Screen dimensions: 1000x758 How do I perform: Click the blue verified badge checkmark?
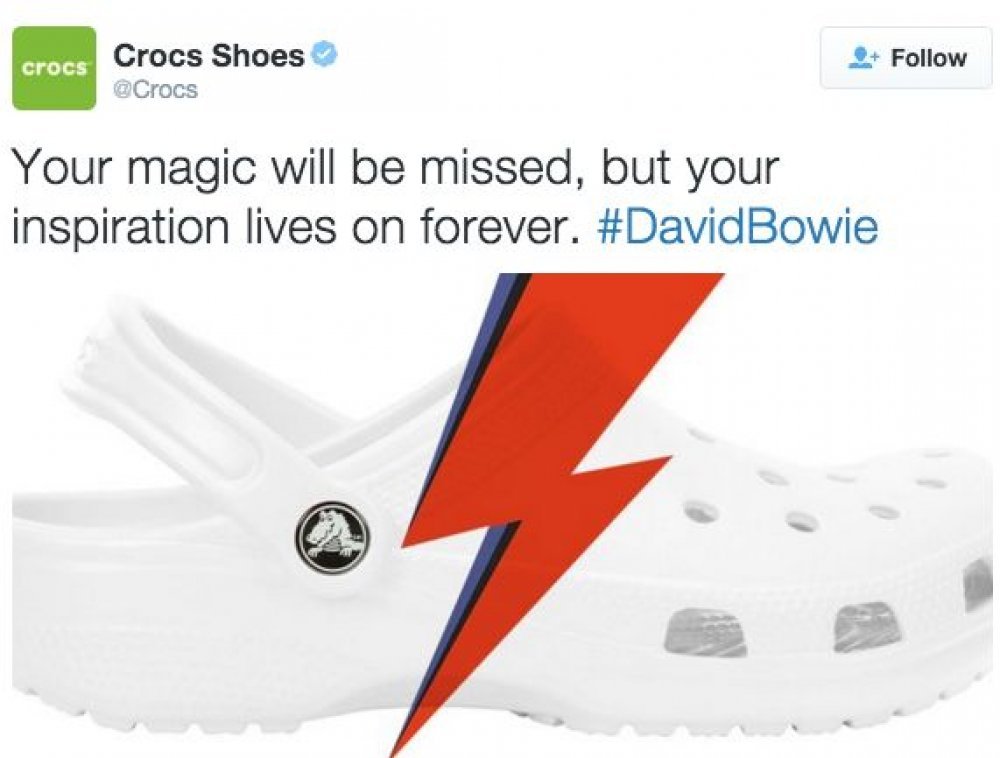coord(324,55)
